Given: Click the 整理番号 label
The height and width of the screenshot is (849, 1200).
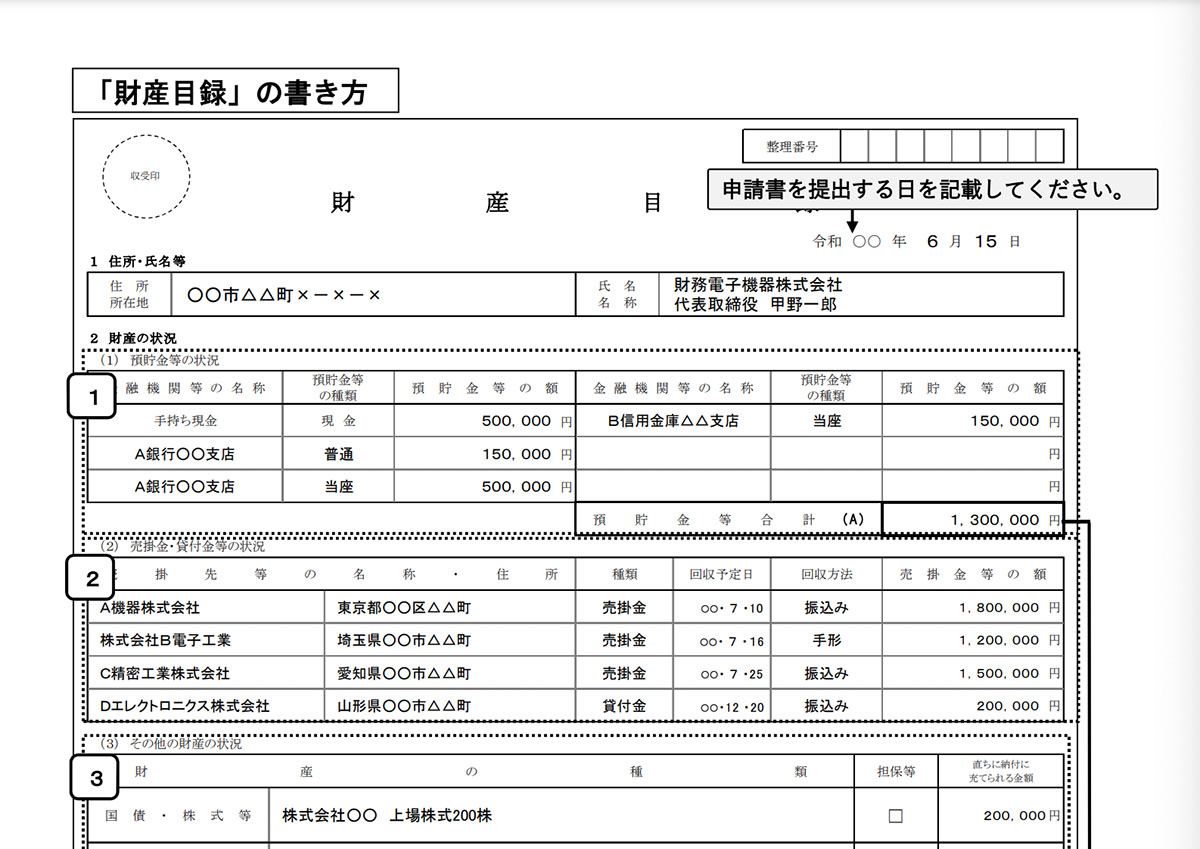Looking at the screenshot, I should pyautogui.click(x=792, y=146).
